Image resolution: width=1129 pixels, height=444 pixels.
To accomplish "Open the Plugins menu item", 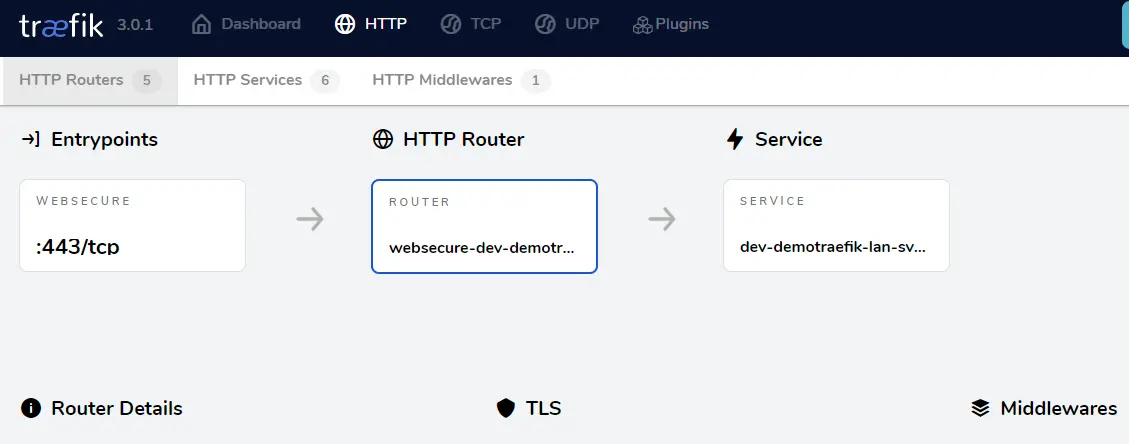I will 670,24.
